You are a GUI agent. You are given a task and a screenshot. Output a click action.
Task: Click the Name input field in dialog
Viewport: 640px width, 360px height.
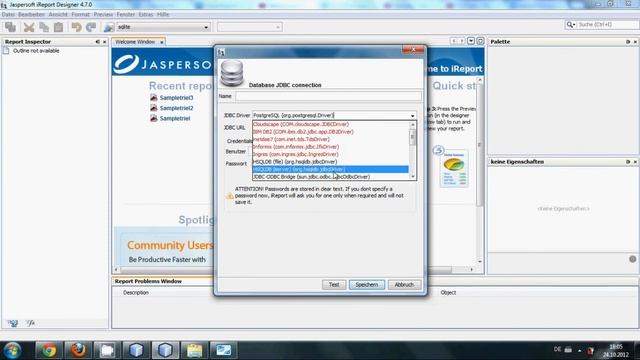point(328,96)
